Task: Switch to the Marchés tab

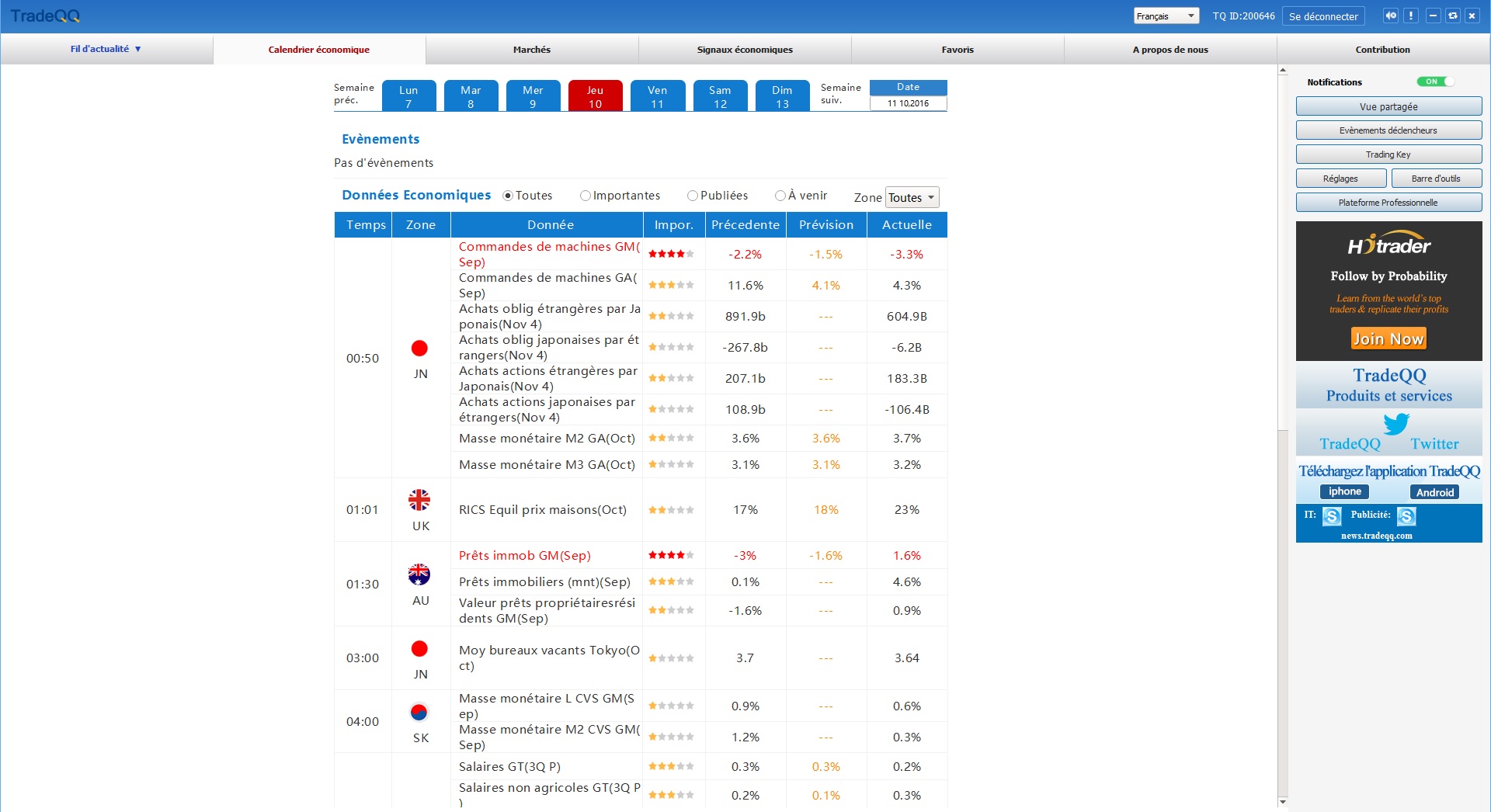Action: tap(532, 50)
